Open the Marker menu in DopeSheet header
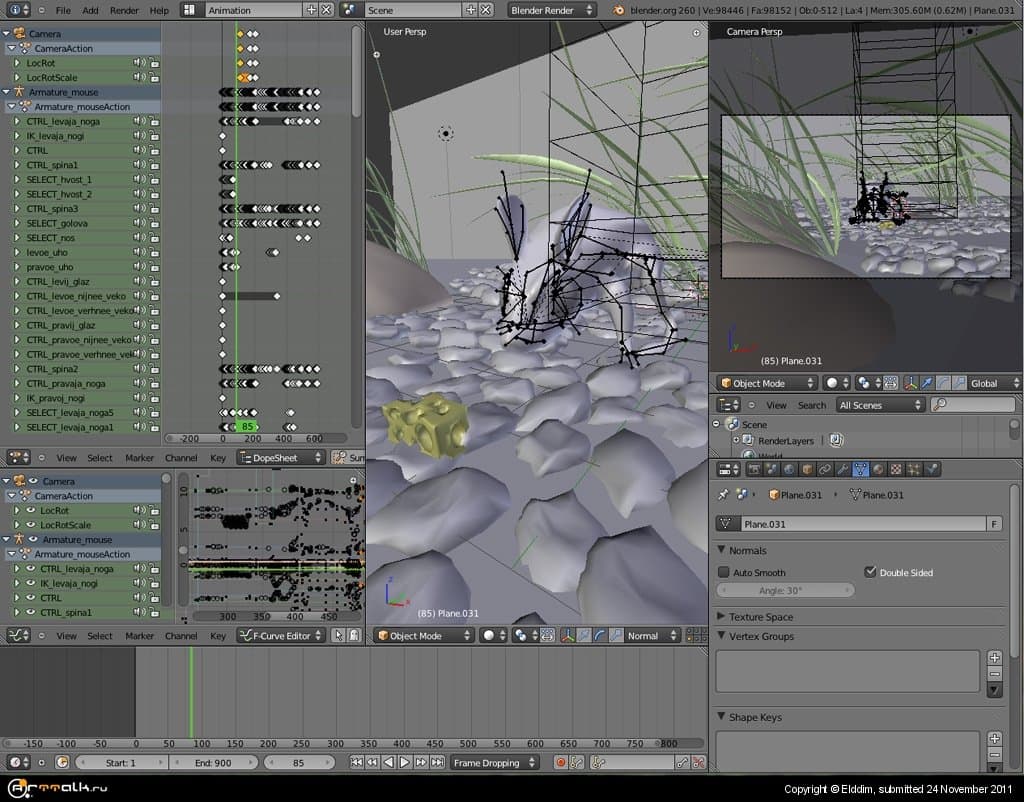 tap(139, 458)
